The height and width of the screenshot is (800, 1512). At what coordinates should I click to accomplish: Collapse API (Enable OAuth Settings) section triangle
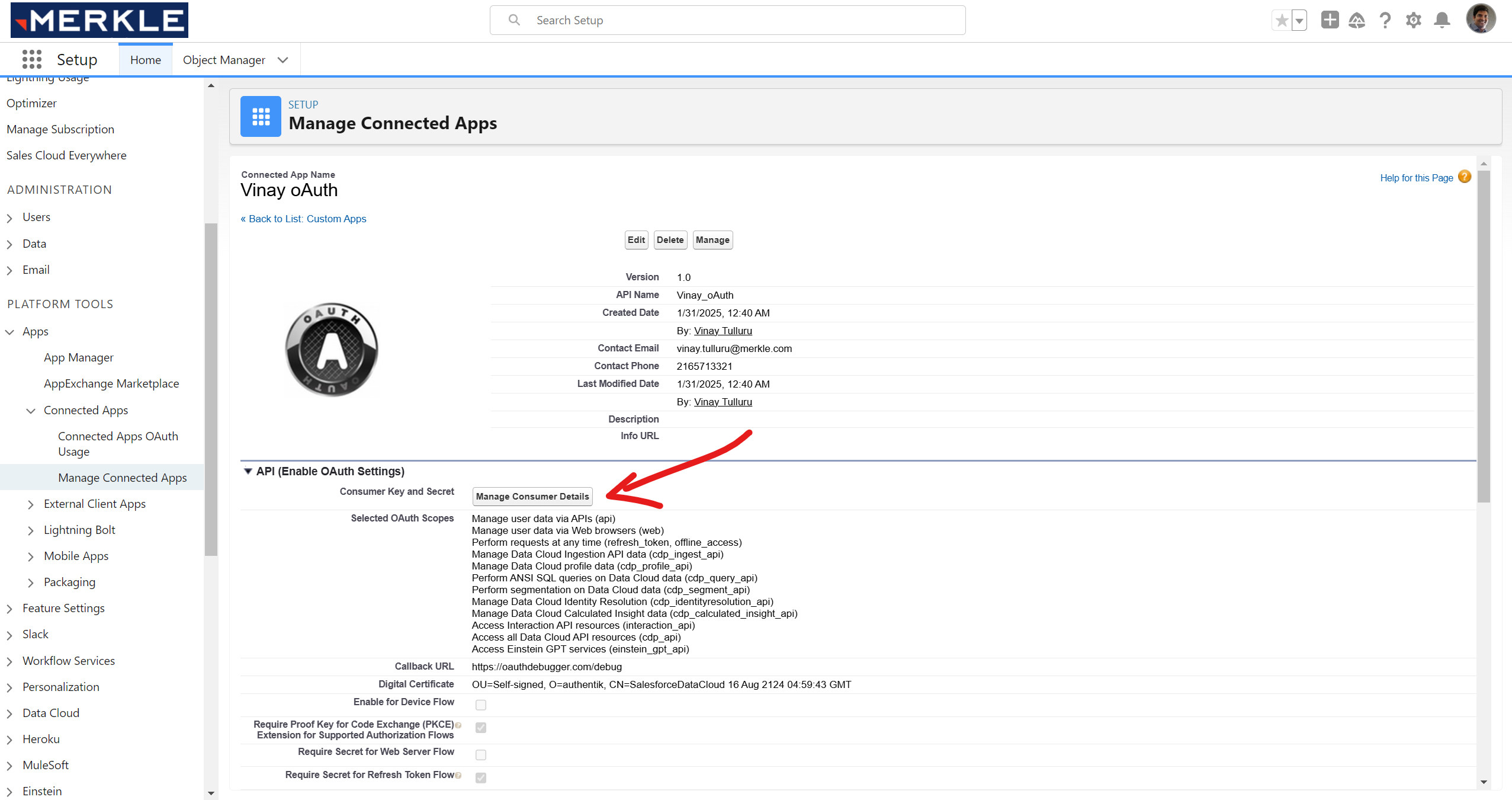point(248,471)
